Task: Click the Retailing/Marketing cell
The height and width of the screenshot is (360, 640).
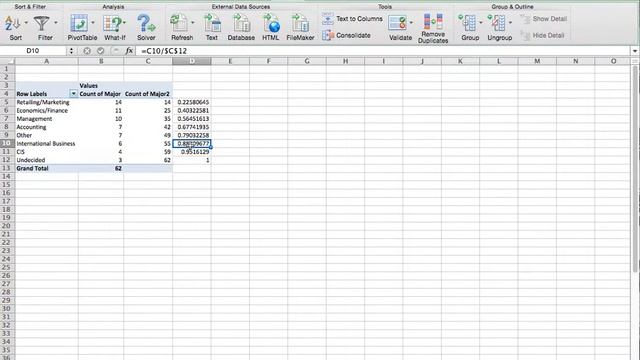Action: point(47,102)
